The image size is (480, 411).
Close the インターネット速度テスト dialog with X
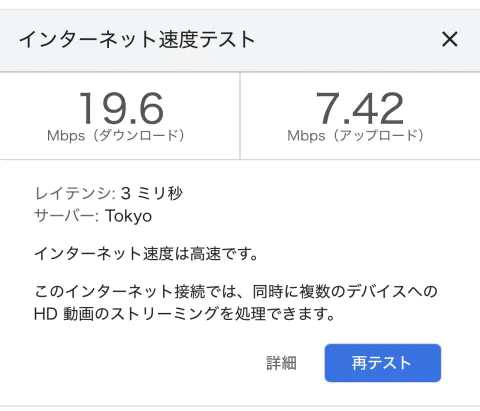pyautogui.click(x=450, y=39)
